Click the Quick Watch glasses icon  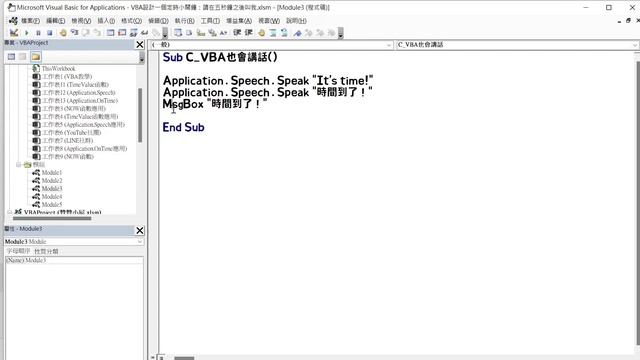[144, 33]
